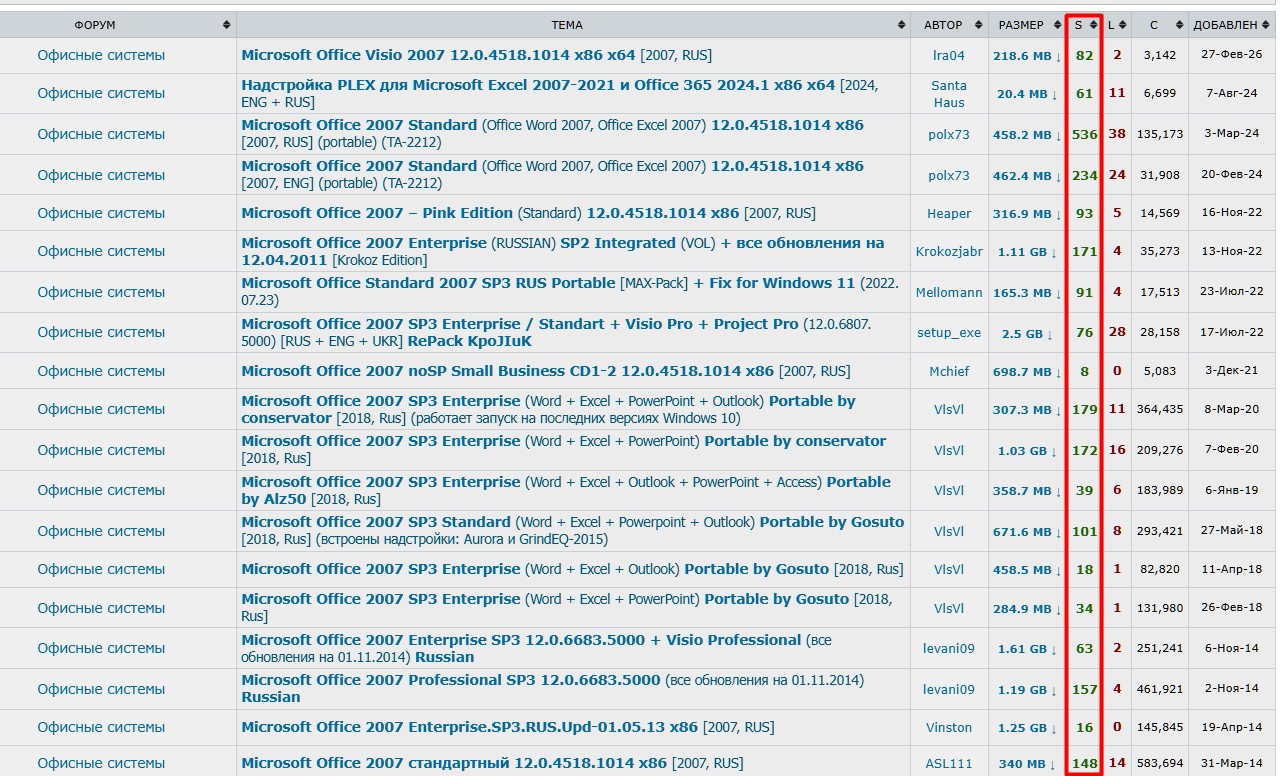This screenshot has width=1284, height=776.
Task: Open author setup_exe's profile
Action: (x=949, y=332)
